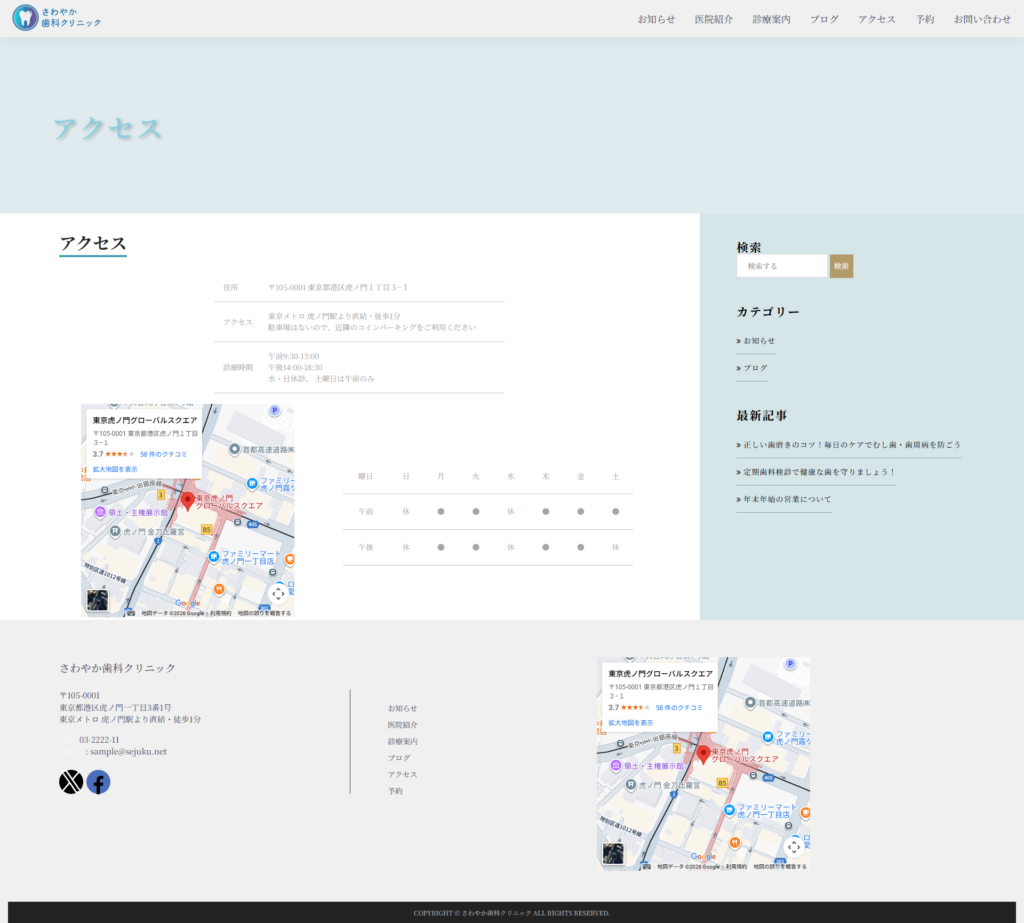Select the お知らせ category in sidebar
The image size is (1024, 923).
(759, 341)
